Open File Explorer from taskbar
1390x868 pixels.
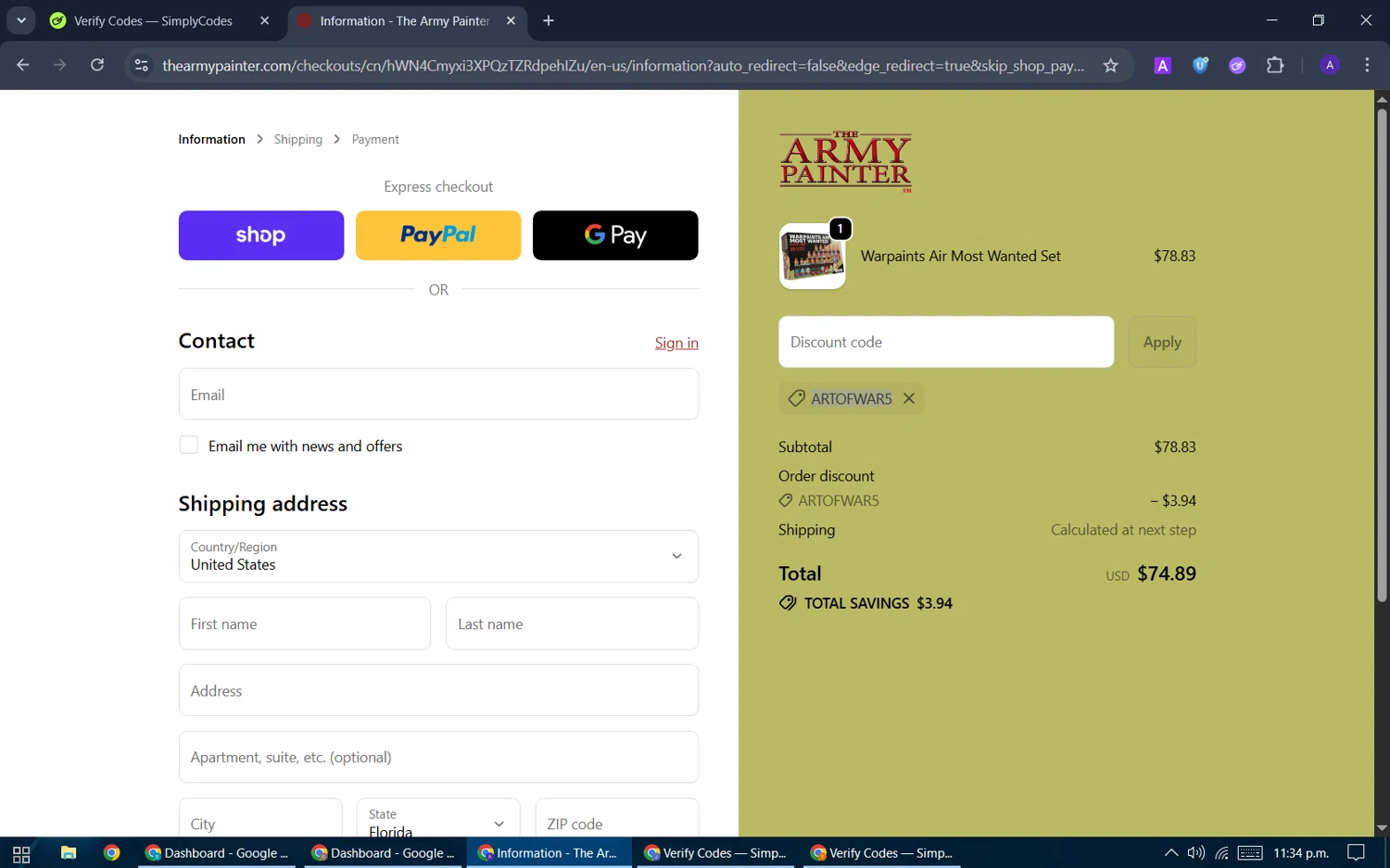point(69,853)
